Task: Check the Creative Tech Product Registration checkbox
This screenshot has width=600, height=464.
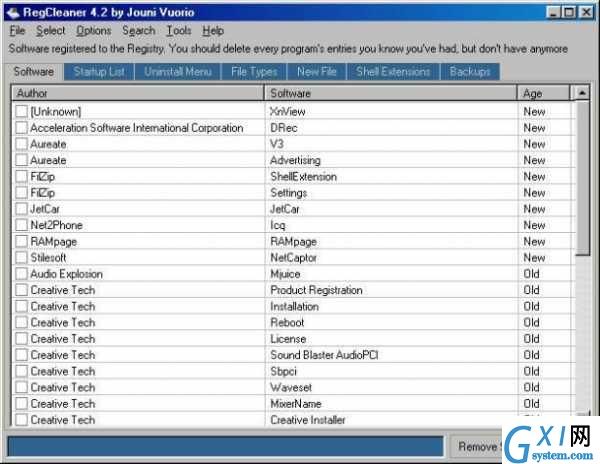Action: [21, 290]
